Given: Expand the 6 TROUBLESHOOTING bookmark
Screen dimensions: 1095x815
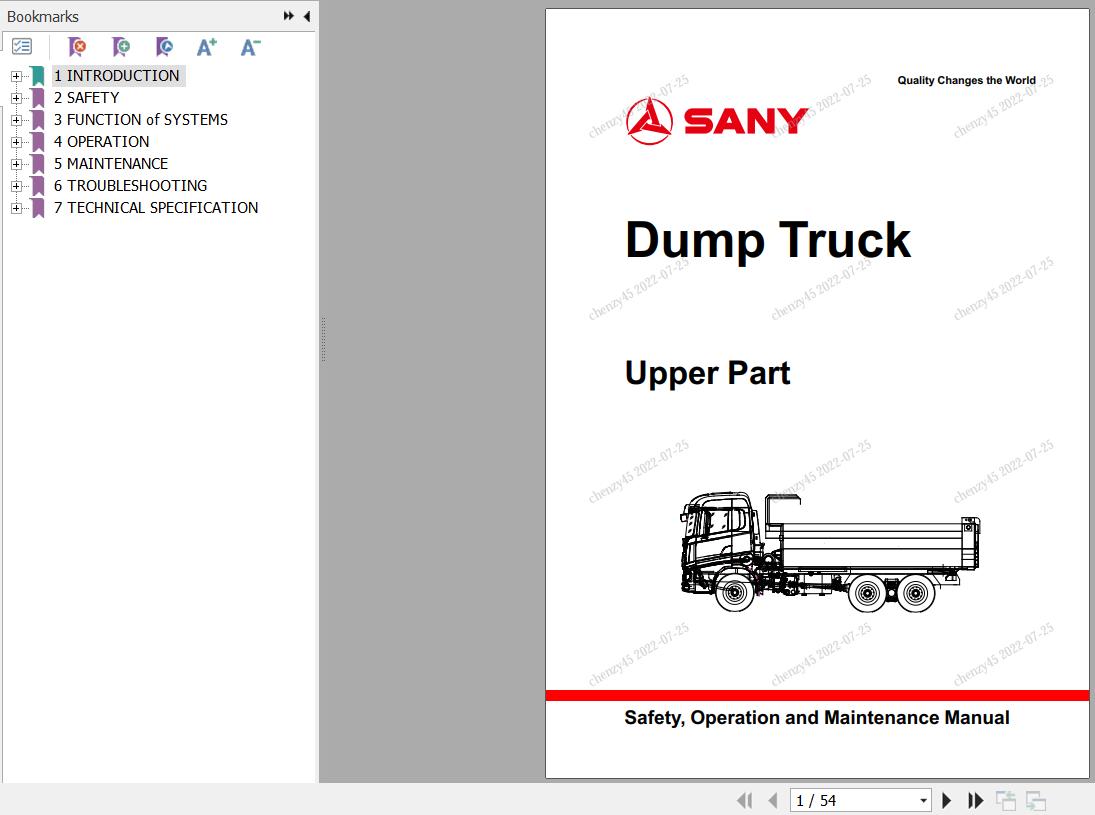Looking at the screenshot, I should tap(16, 186).
